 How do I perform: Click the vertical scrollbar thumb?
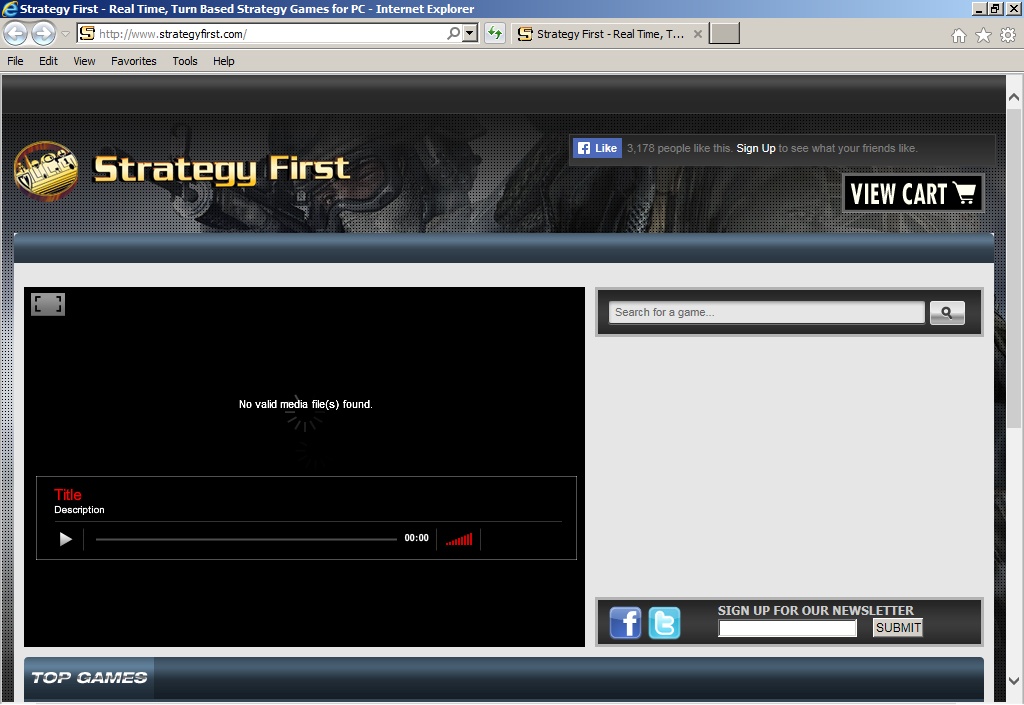[1014, 269]
